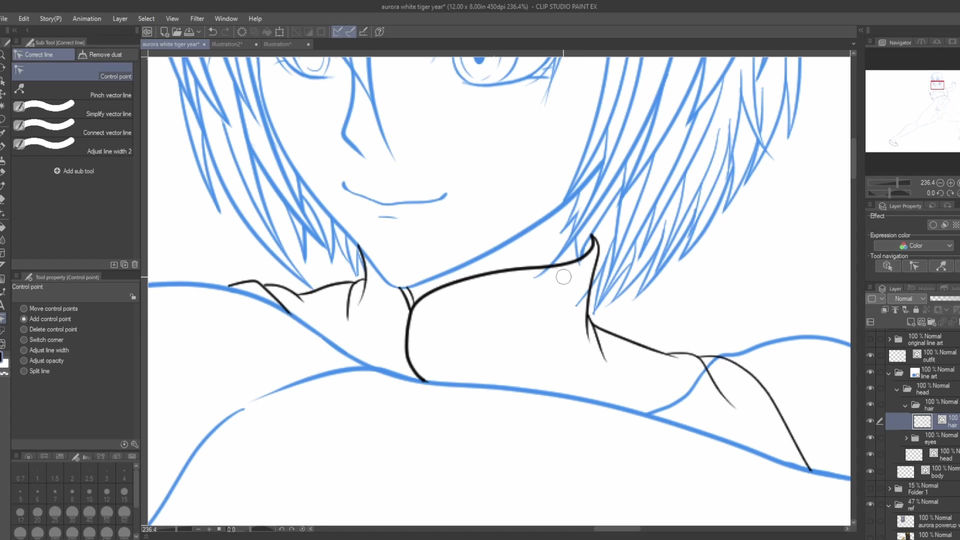Image resolution: width=960 pixels, height=540 pixels.
Task: Switch to aurora white tiger year document tab
Action: (x=174, y=44)
